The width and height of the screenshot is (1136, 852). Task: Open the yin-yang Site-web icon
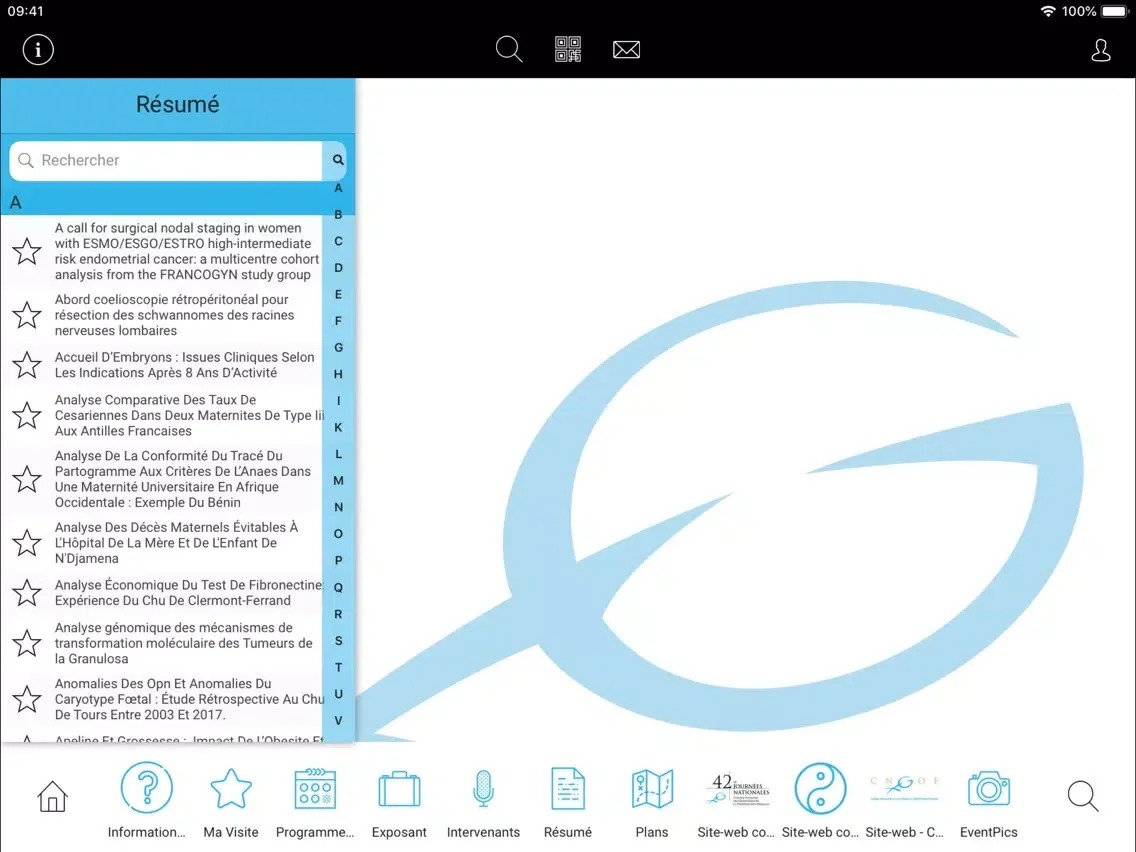[820, 788]
